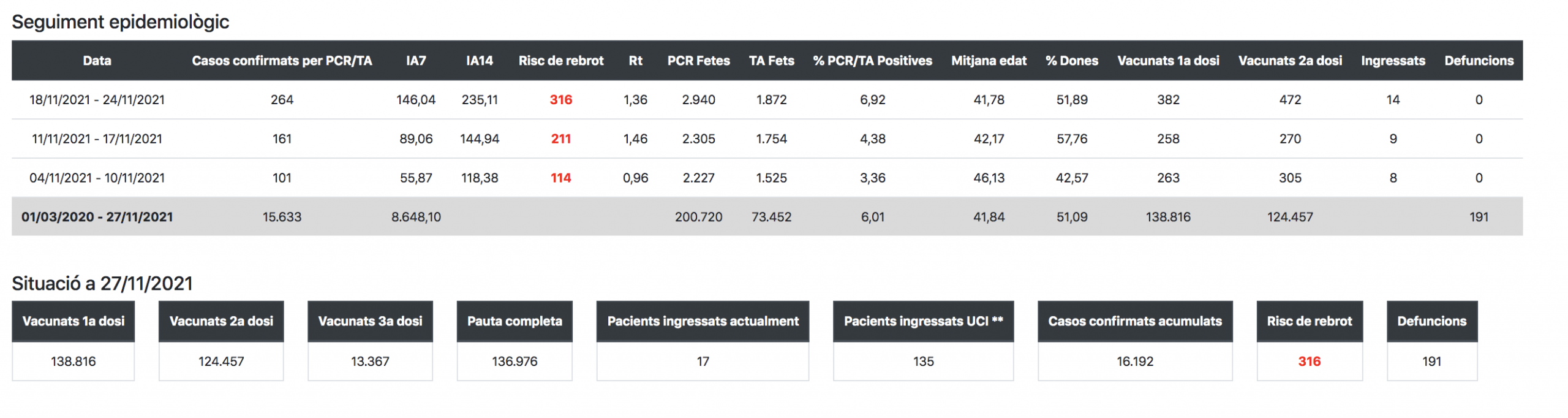Click the Ingressats column header
The image size is (1568, 418).
coord(1393,61)
